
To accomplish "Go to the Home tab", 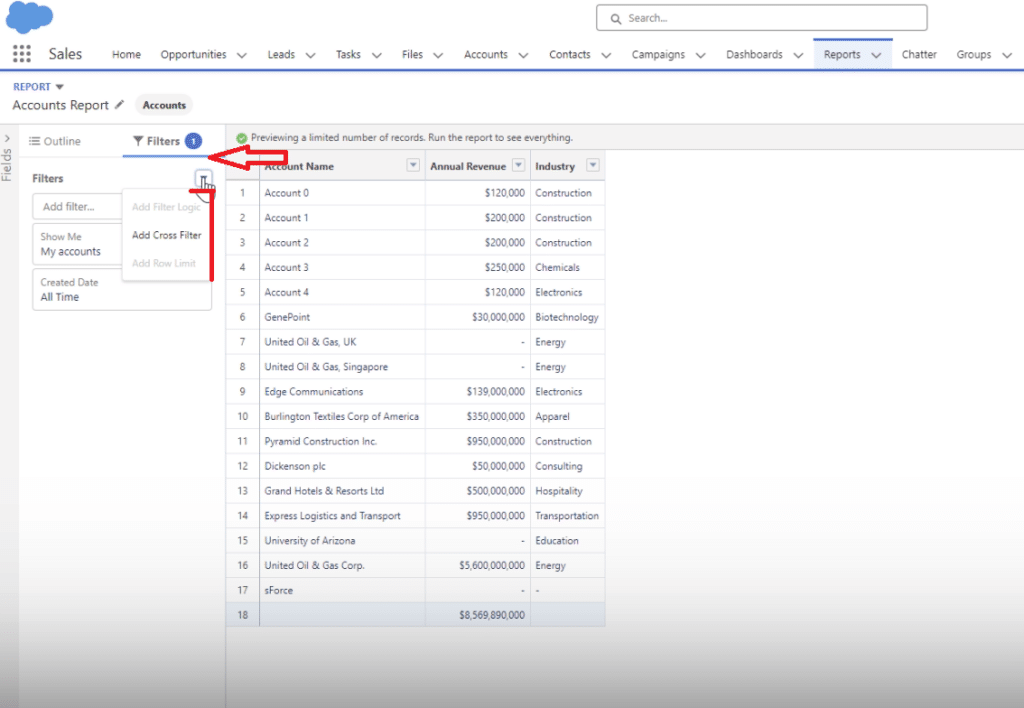I will point(126,55).
